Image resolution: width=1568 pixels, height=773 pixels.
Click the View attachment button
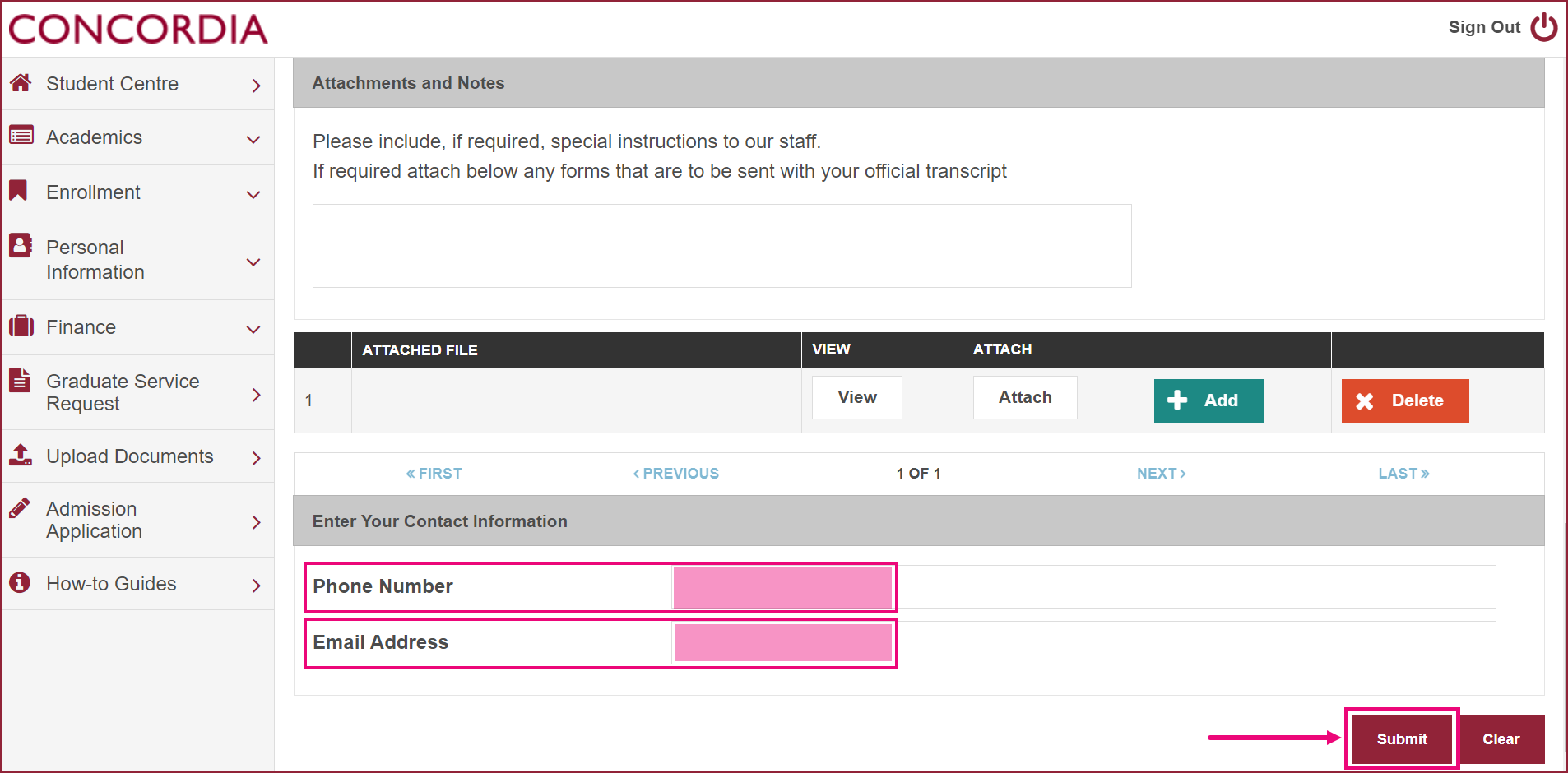[x=857, y=397]
